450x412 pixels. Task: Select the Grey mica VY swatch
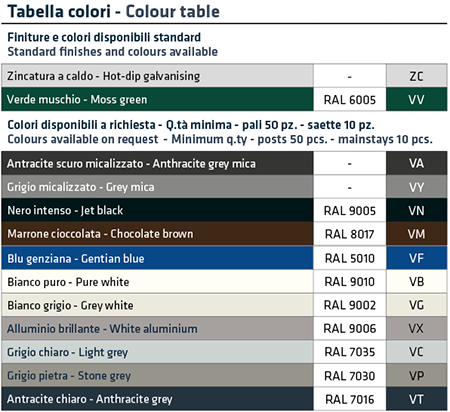(x=416, y=187)
